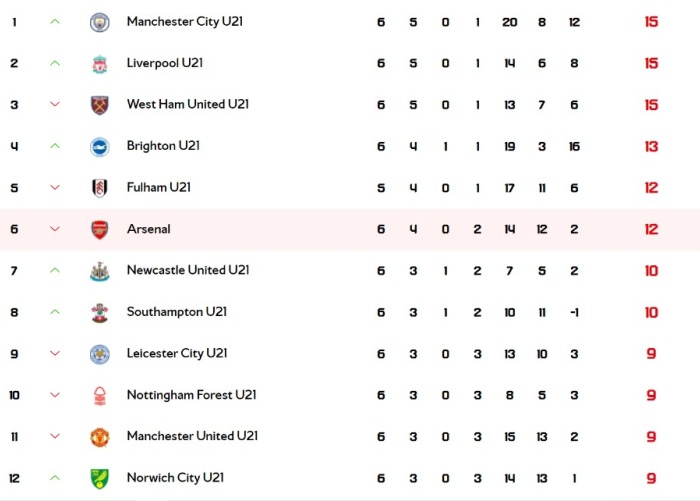Image resolution: width=700 pixels, height=501 pixels.
Task: Click the red down arrow beside Arsenal
Action: (55, 229)
